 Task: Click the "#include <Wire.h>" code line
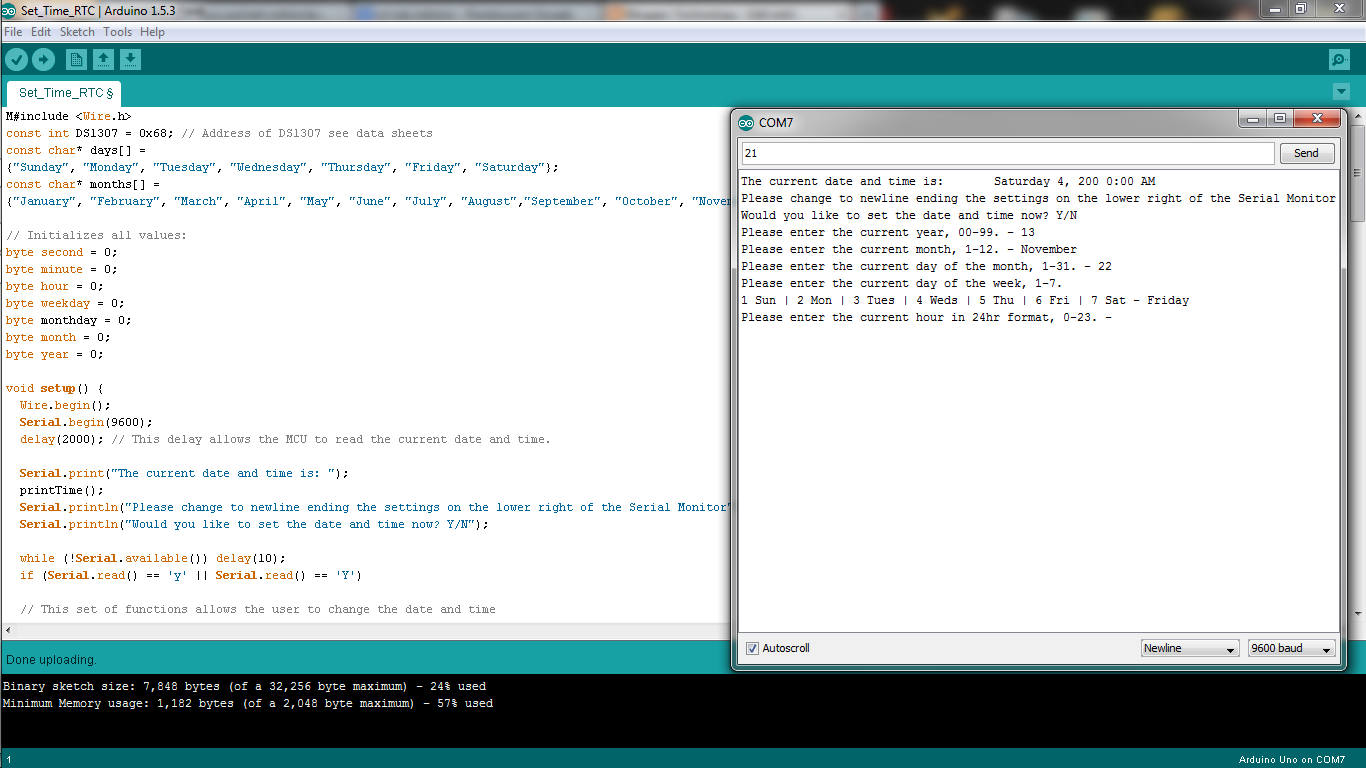[x=68, y=117]
